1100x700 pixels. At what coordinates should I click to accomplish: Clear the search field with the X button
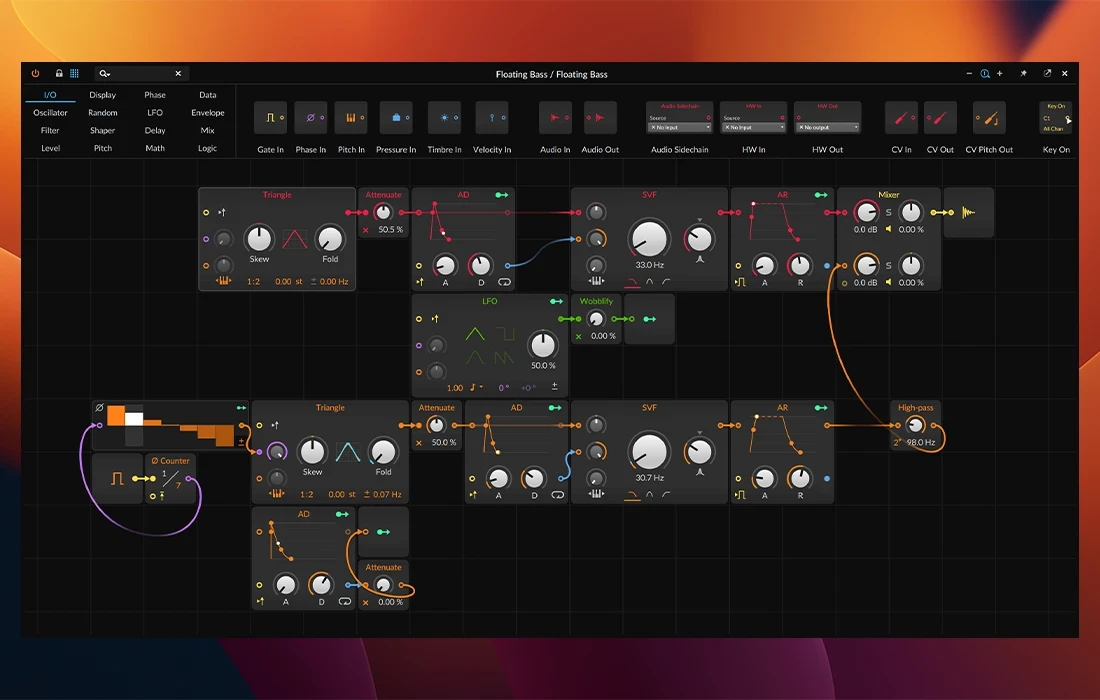click(x=178, y=73)
